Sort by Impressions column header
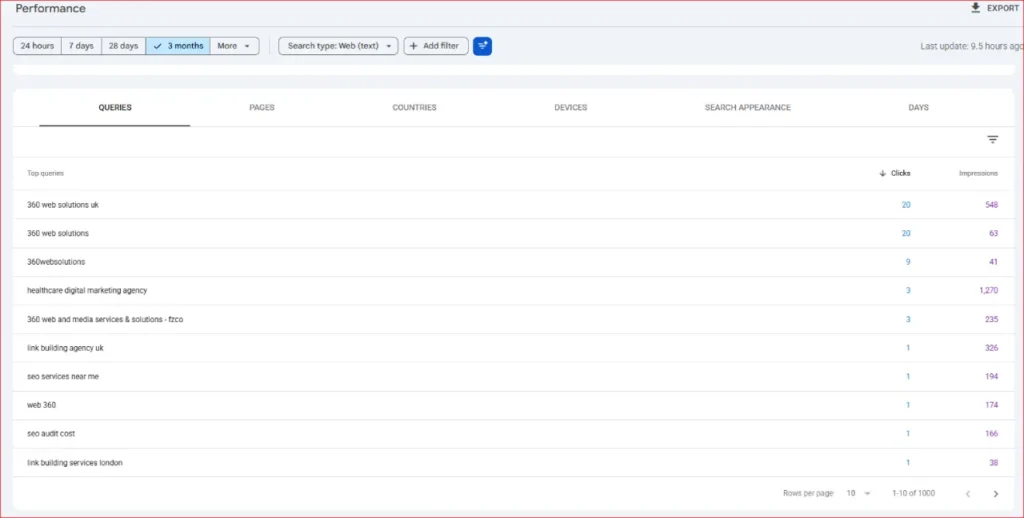 978,173
